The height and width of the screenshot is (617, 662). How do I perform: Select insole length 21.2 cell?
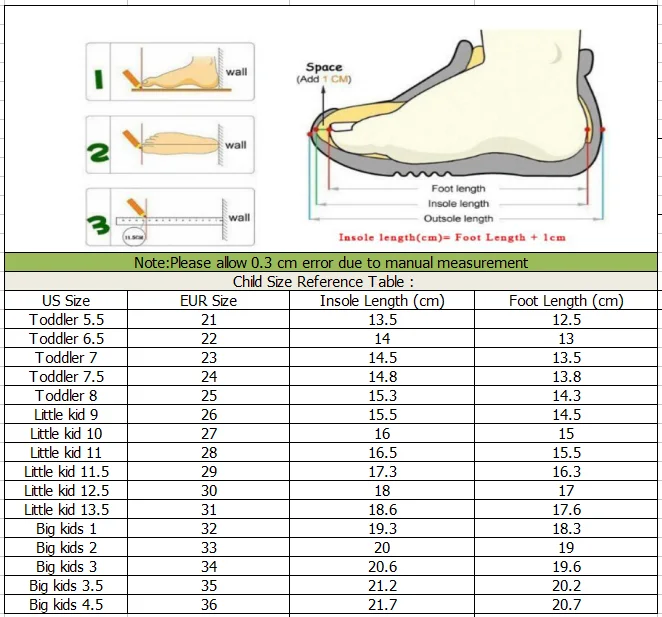point(382,586)
